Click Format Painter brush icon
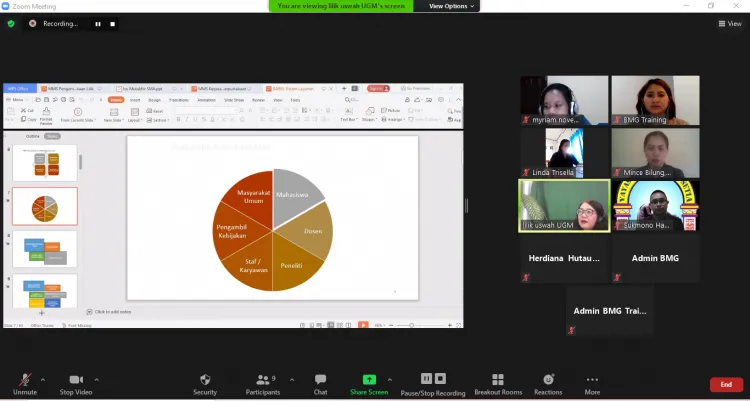The width and height of the screenshot is (750, 401). pyautogui.click(x=46, y=115)
